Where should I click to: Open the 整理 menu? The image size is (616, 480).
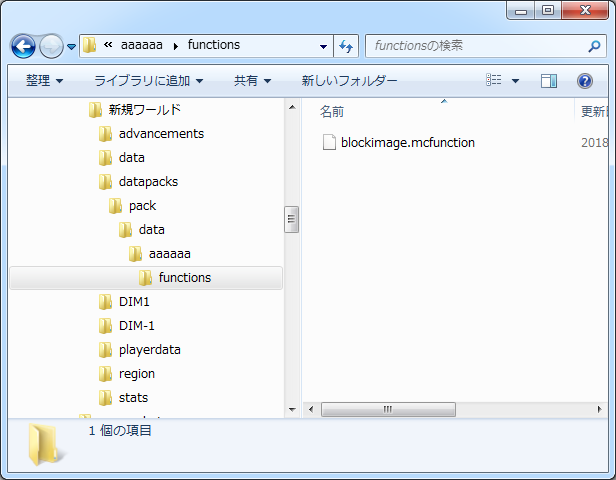[x=45, y=81]
